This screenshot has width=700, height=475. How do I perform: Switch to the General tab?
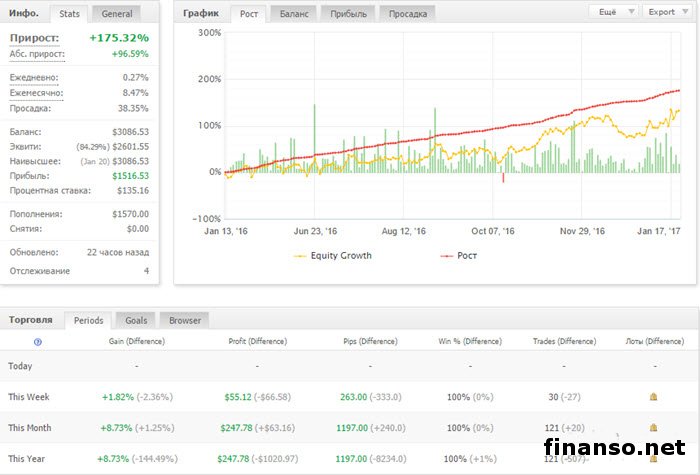[x=117, y=14]
